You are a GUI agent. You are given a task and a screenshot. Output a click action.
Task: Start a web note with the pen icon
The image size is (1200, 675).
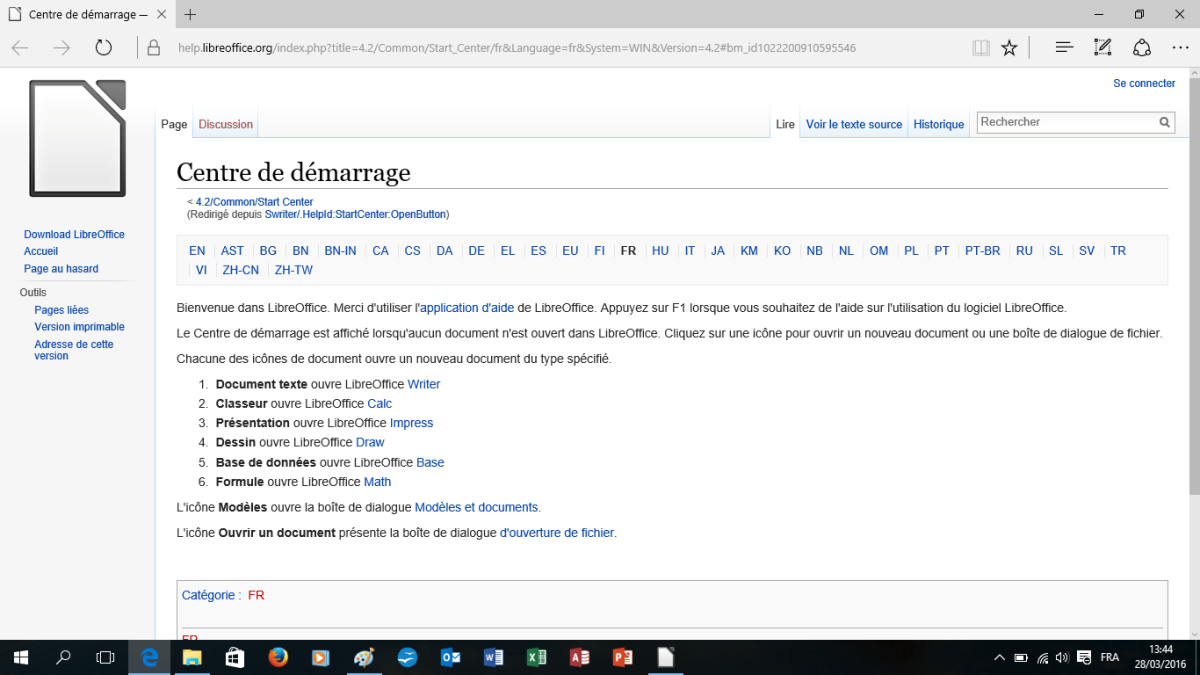coord(1102,47)
